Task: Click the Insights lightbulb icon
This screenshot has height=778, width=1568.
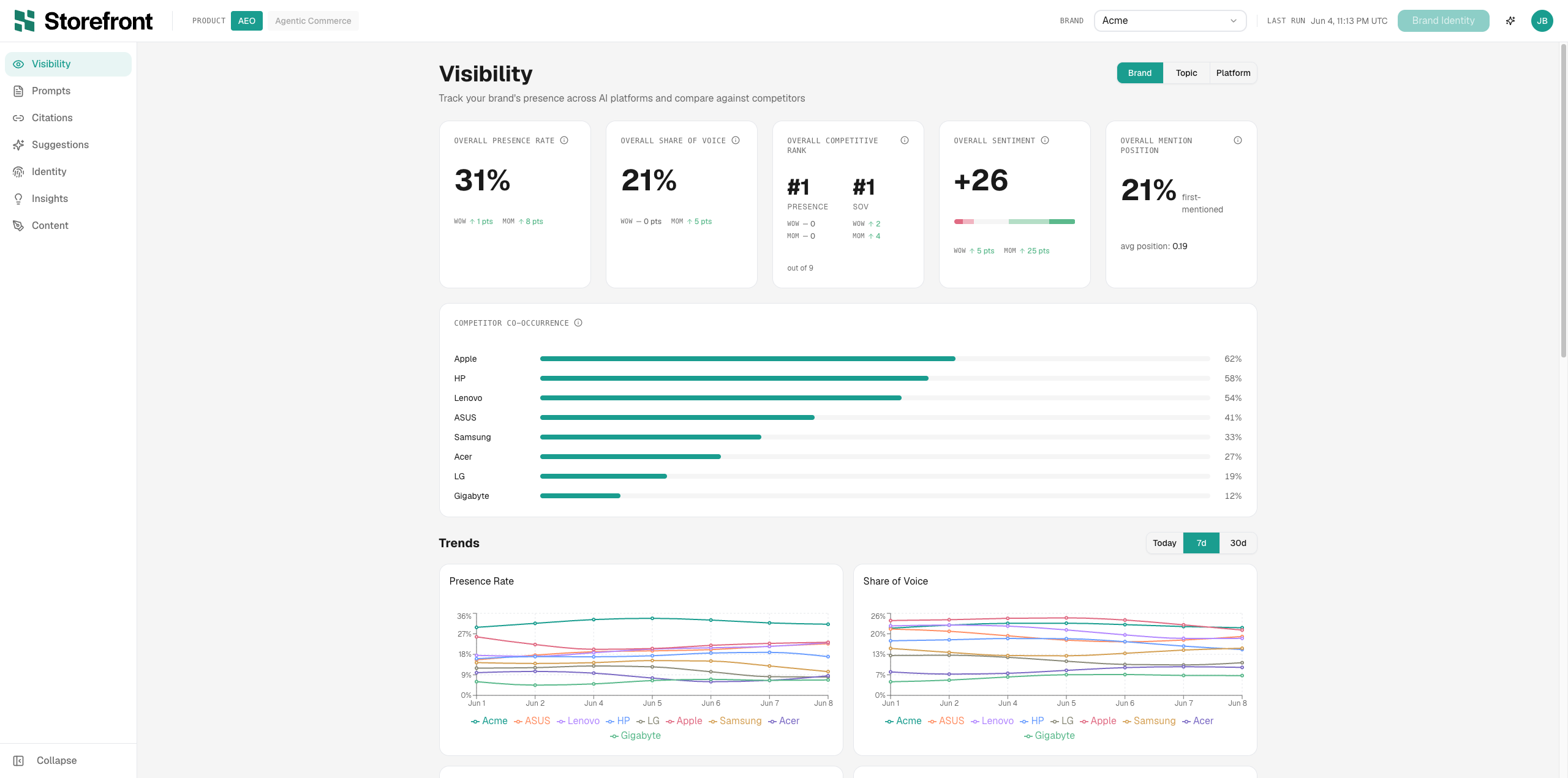Action: point(18,199)
